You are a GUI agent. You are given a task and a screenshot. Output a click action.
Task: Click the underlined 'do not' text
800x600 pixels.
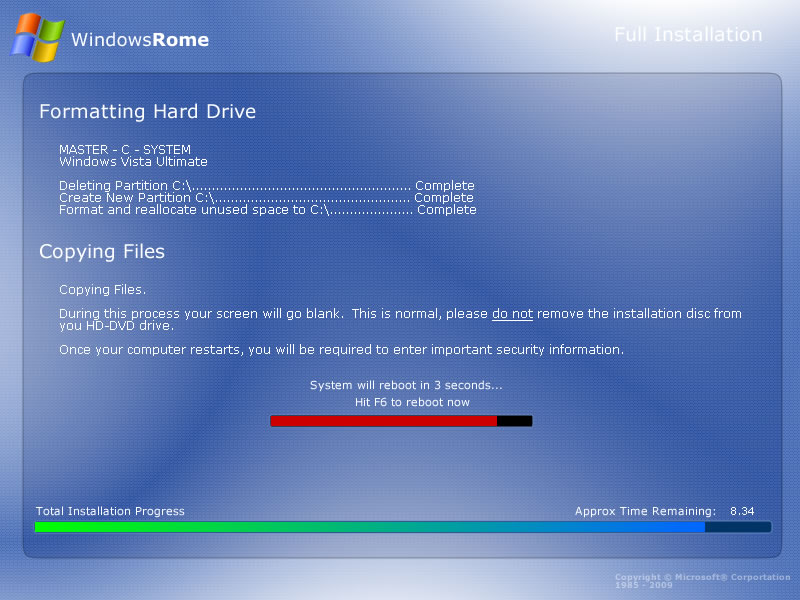tap(512, 314)
